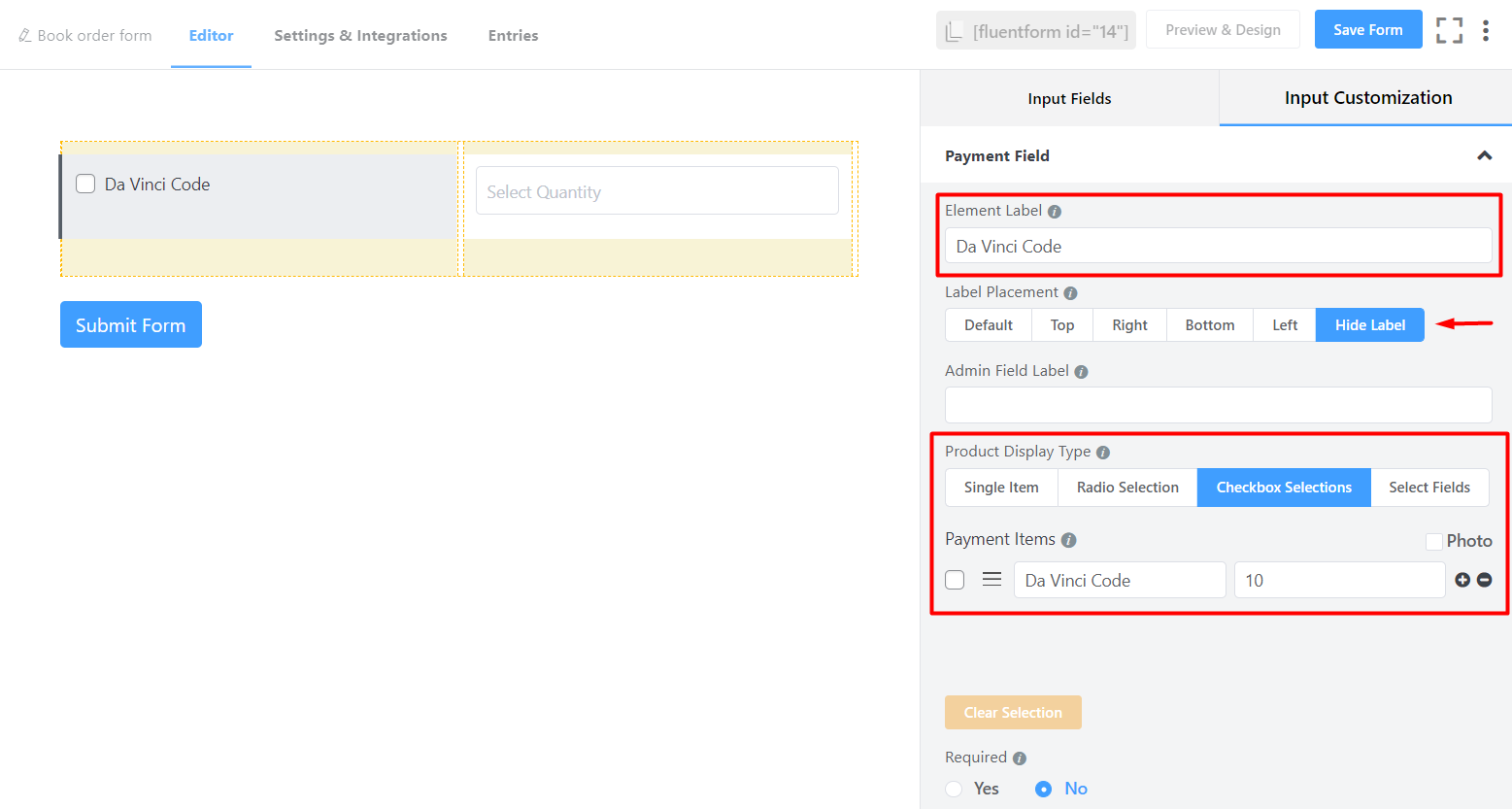Click the info icon next to Required
Viewport: 1512px width, 809px height.
pos(1018,758)
